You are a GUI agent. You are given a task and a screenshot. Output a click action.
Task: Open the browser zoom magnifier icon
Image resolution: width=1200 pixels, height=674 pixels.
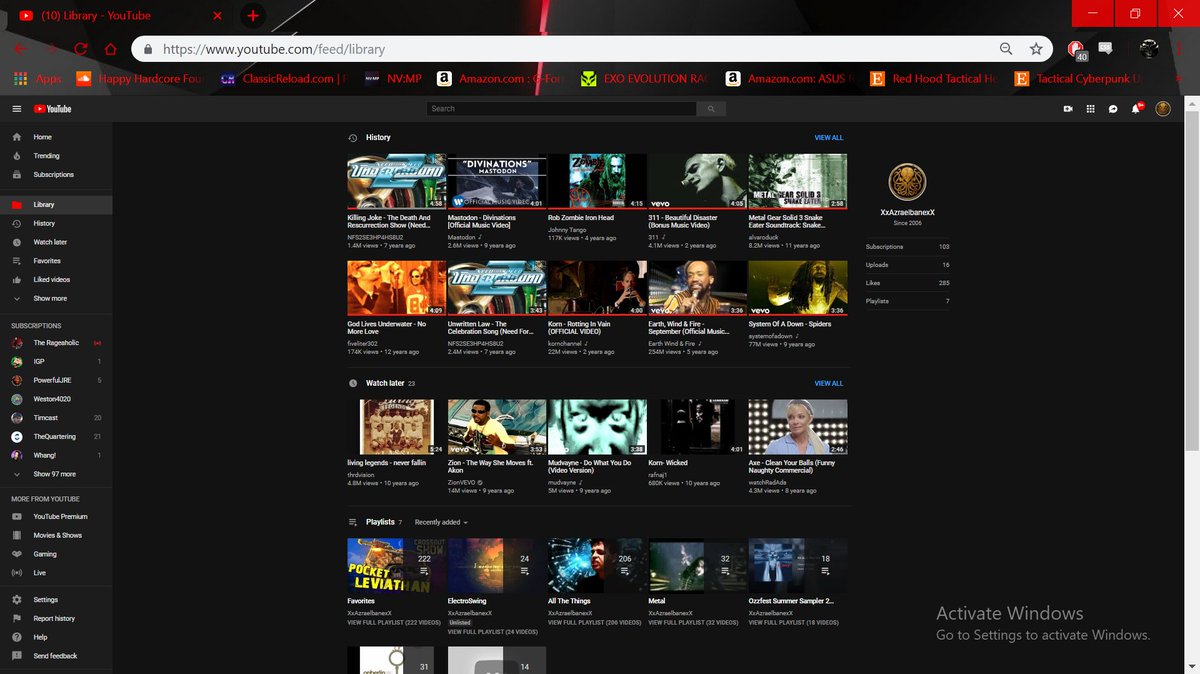pos(1006,49)
